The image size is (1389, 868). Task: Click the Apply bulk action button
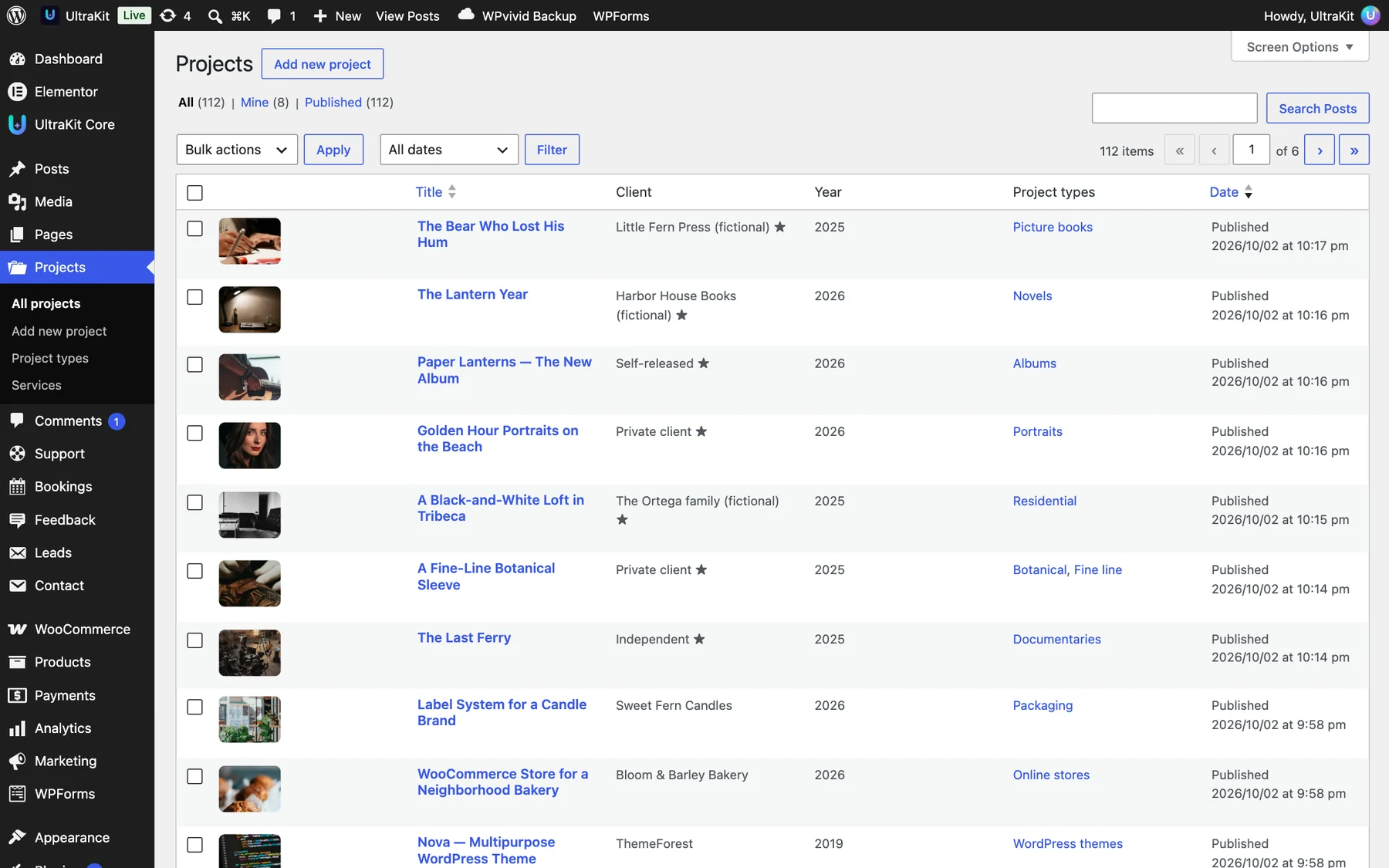point(333,150)
